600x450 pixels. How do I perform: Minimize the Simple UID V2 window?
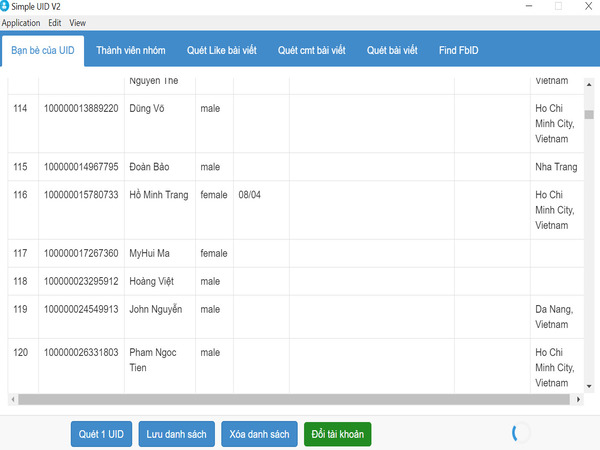coord(529,6)
